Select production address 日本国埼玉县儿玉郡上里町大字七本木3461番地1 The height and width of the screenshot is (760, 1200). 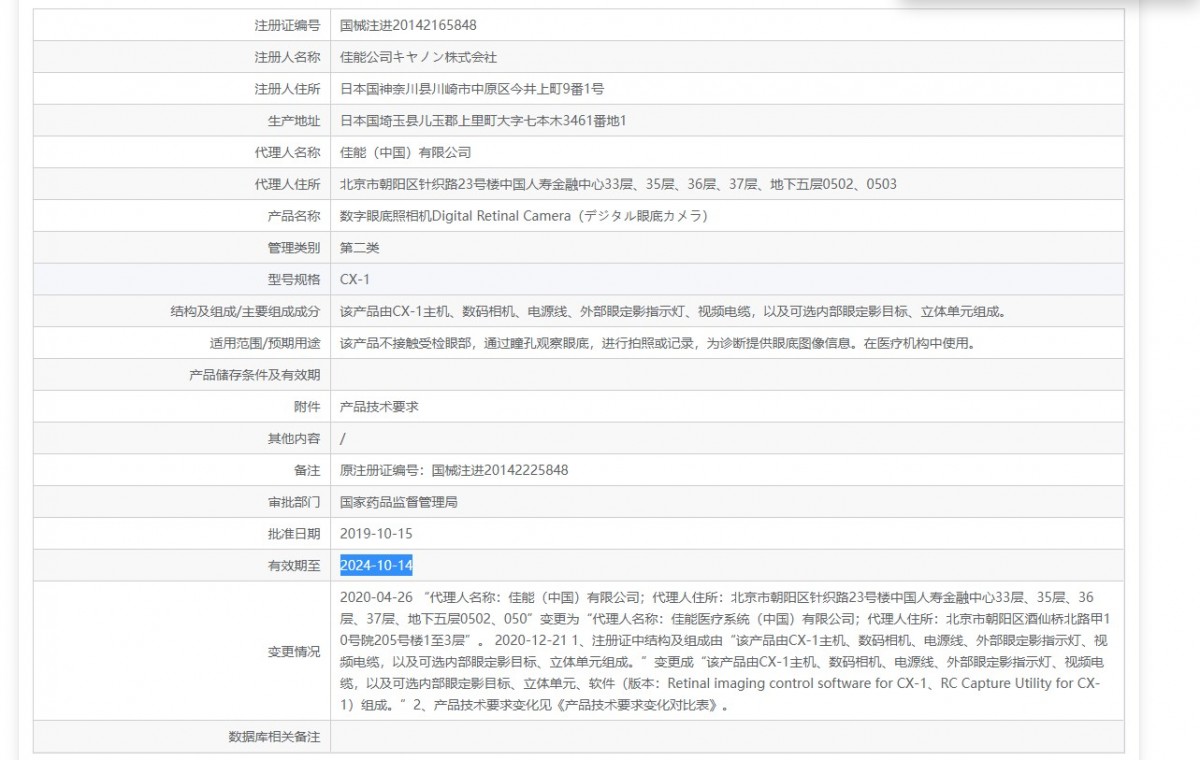coord(483,121)
